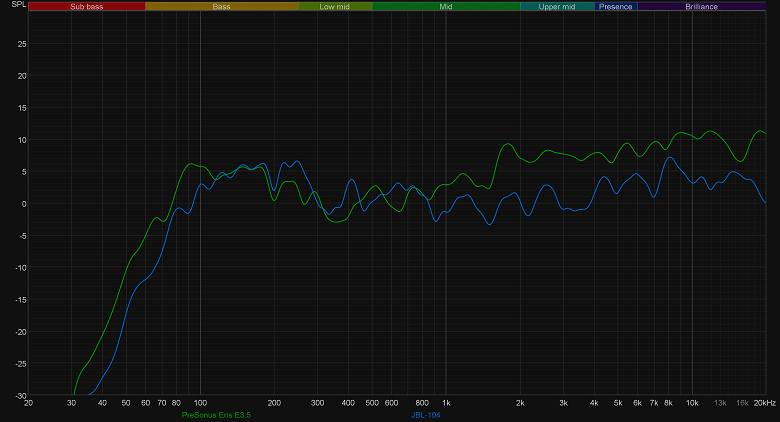Click the 100 Hz frequency axis label

pyautogui.click(x=200, y=403)
